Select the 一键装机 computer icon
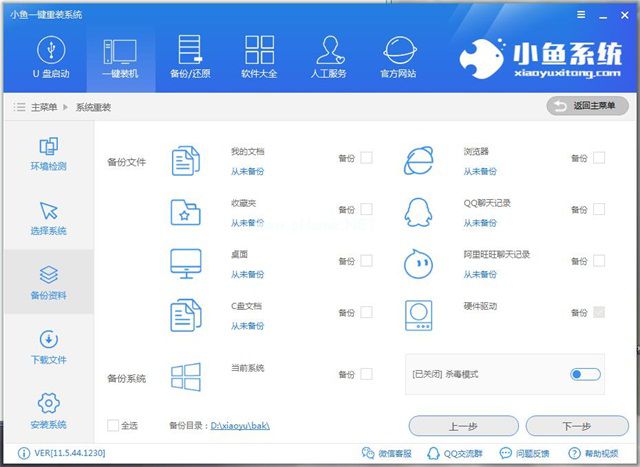Image resolution: width=640 pixels, height=467 pixels. click(x=120, y=51)
